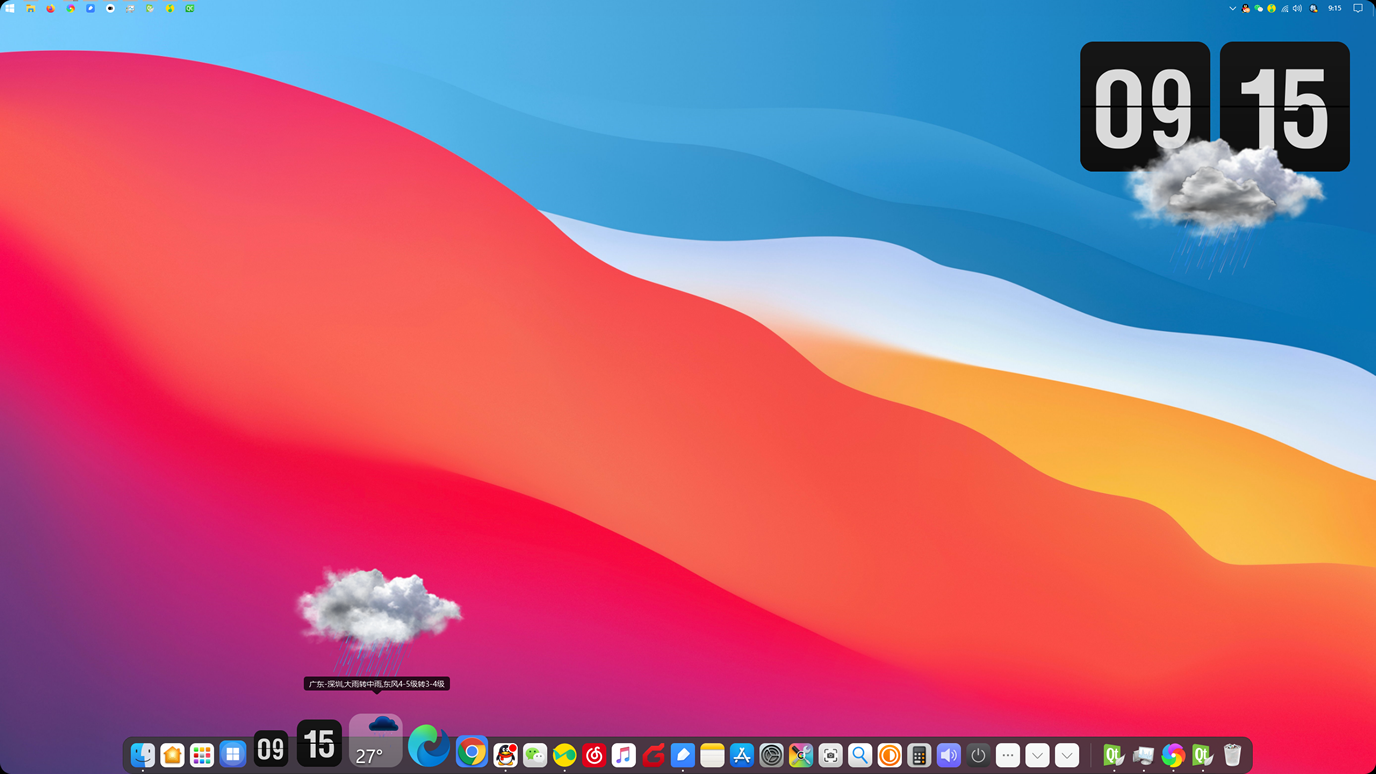Open Finder from the dock
Viewport: 1376px width, 774px height.
tap(143, 755)
